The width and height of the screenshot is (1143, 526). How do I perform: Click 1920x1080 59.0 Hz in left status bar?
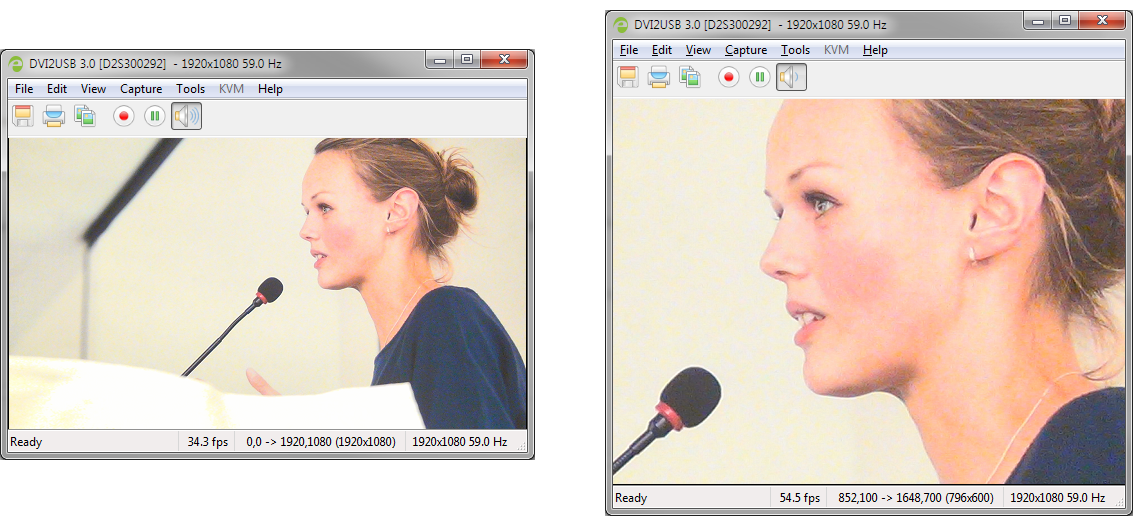pyautogui.click(x=459, y=441)
